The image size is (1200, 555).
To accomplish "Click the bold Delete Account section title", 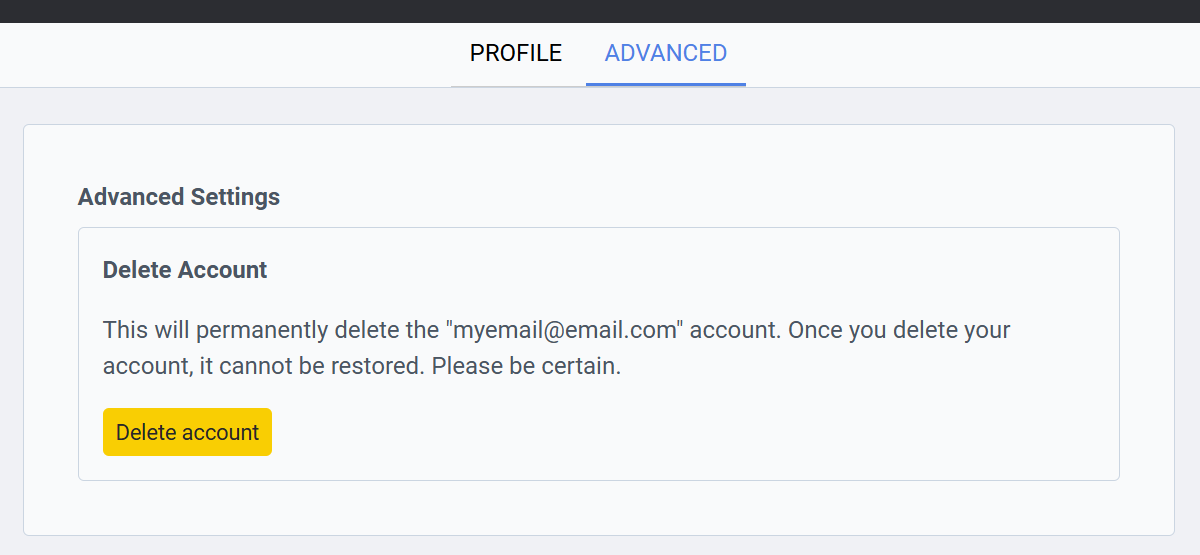I will (185, 270).
